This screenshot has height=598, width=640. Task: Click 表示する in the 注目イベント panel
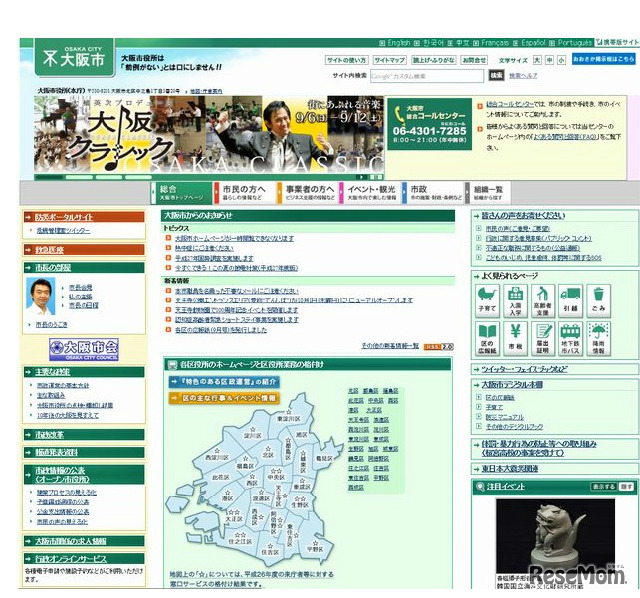tap(604, 487)
